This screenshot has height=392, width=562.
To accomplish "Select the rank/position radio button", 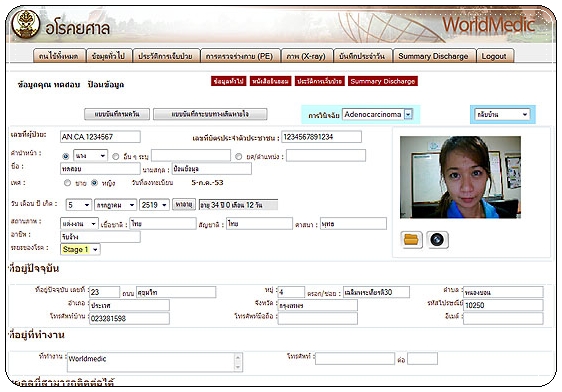I will pos(238,156).
